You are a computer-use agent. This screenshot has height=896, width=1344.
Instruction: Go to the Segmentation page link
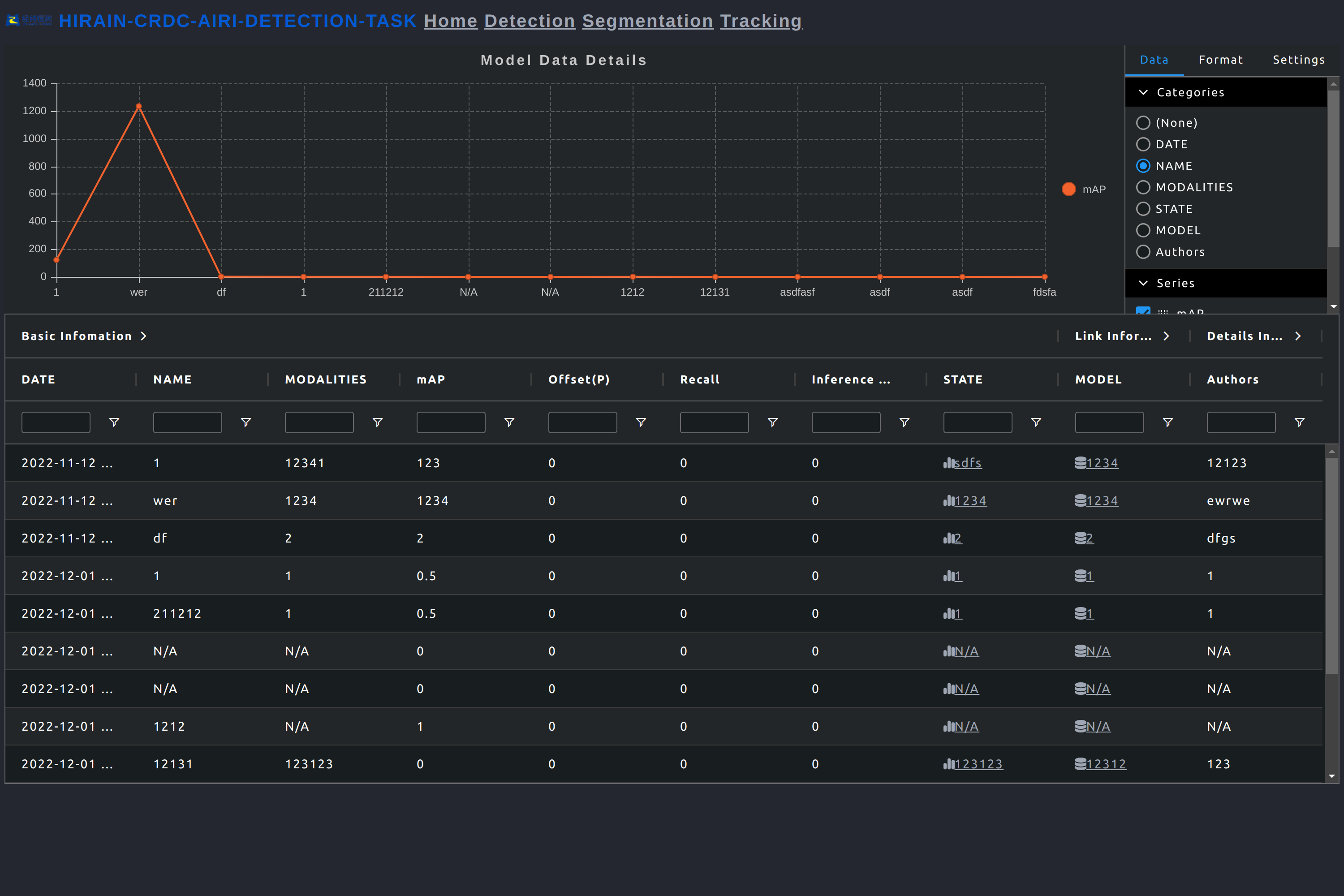(647, 21)
